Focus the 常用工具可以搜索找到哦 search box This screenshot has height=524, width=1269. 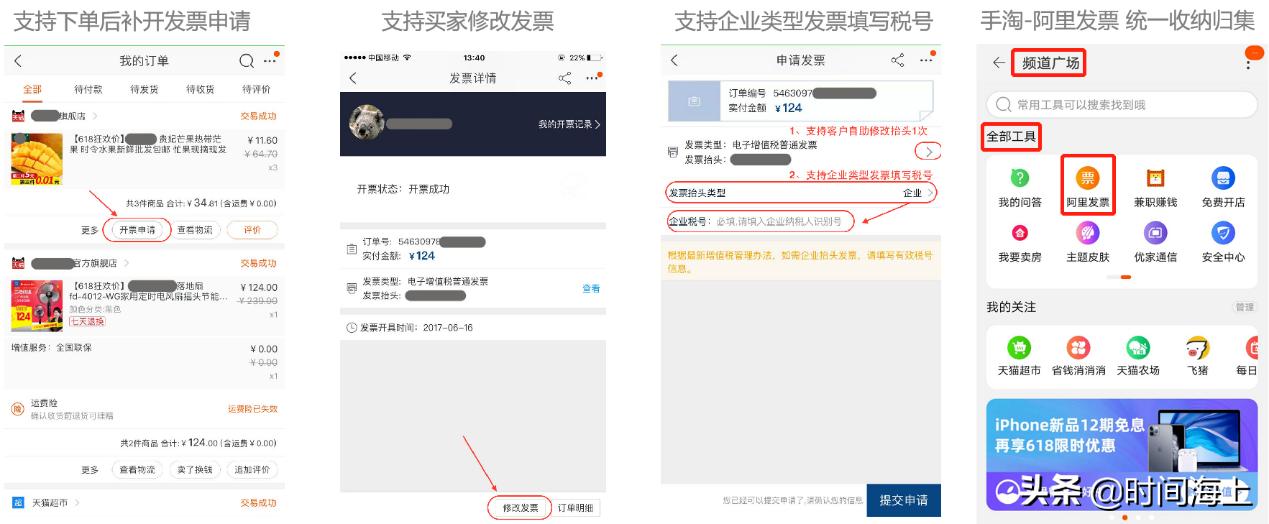(x=1121, y=104)
